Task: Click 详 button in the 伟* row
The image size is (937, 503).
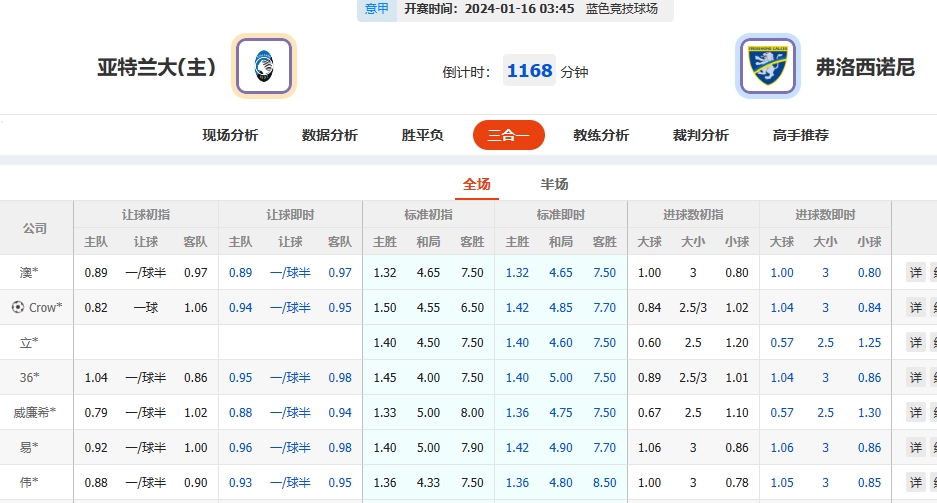Action: tap(915, 483)
